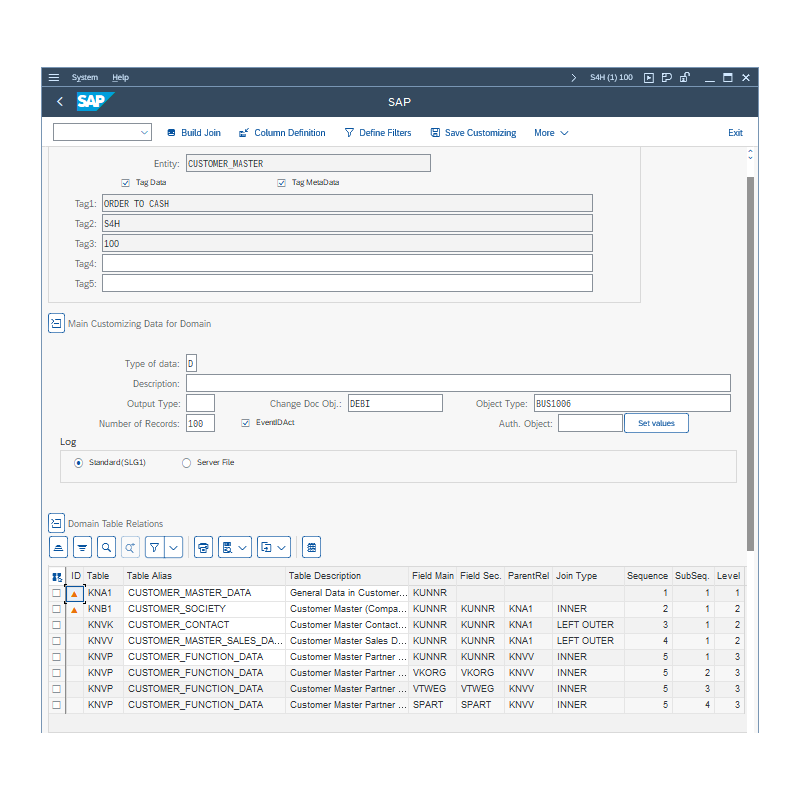Click the Column Definition toolbar item
The width and height of the screenshot is (800, 800).
pos(282,133)
